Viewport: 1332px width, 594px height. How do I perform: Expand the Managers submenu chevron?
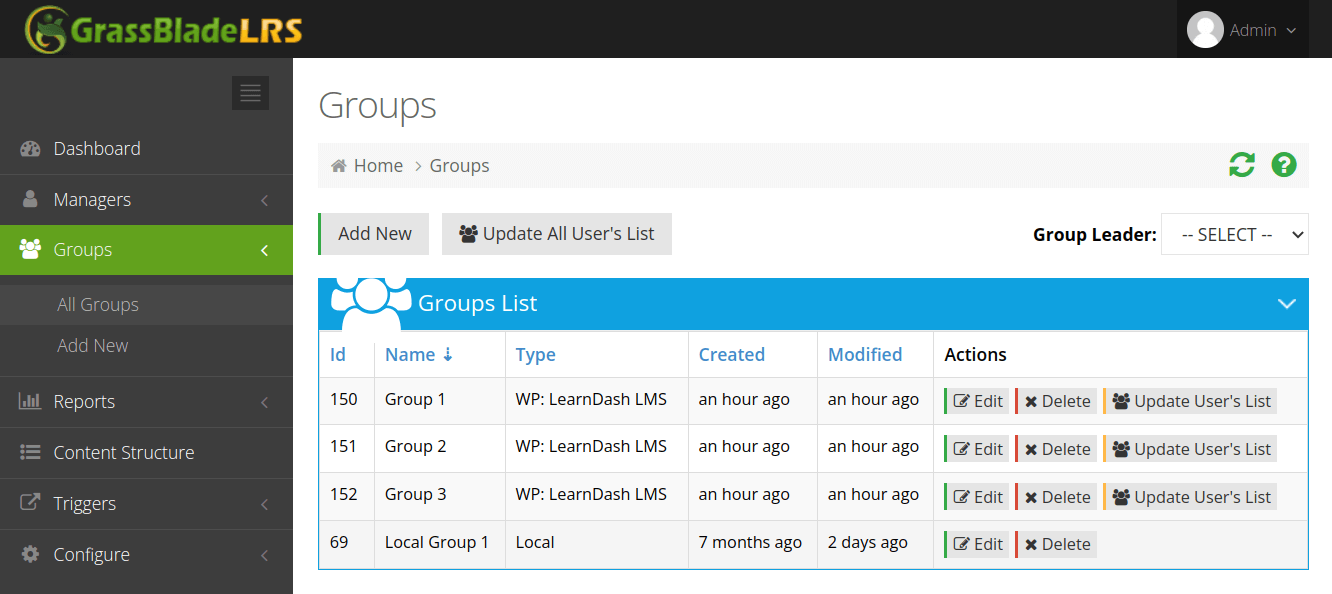coord(265,200)
